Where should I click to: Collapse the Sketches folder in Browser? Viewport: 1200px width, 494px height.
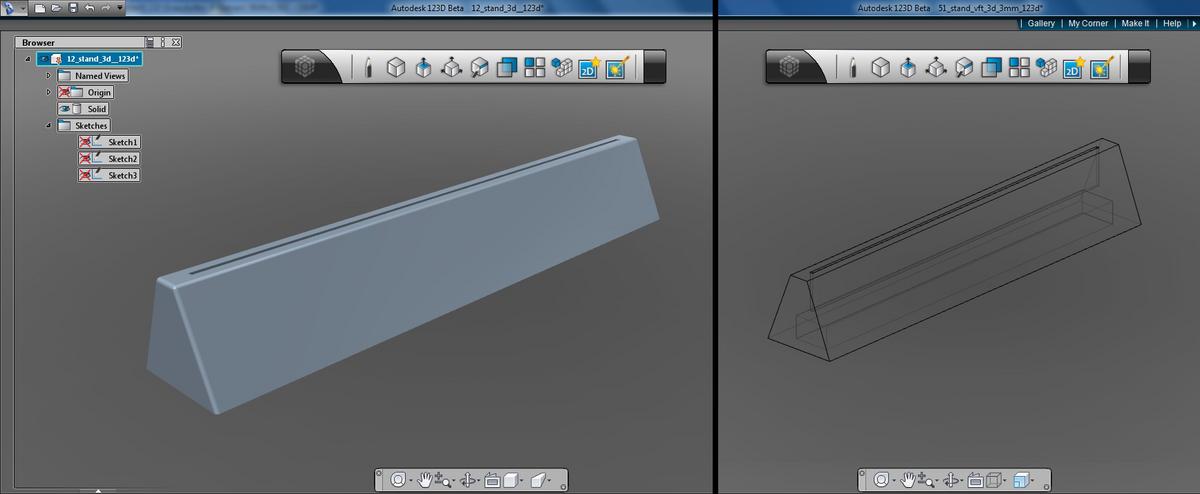(48, 125)
